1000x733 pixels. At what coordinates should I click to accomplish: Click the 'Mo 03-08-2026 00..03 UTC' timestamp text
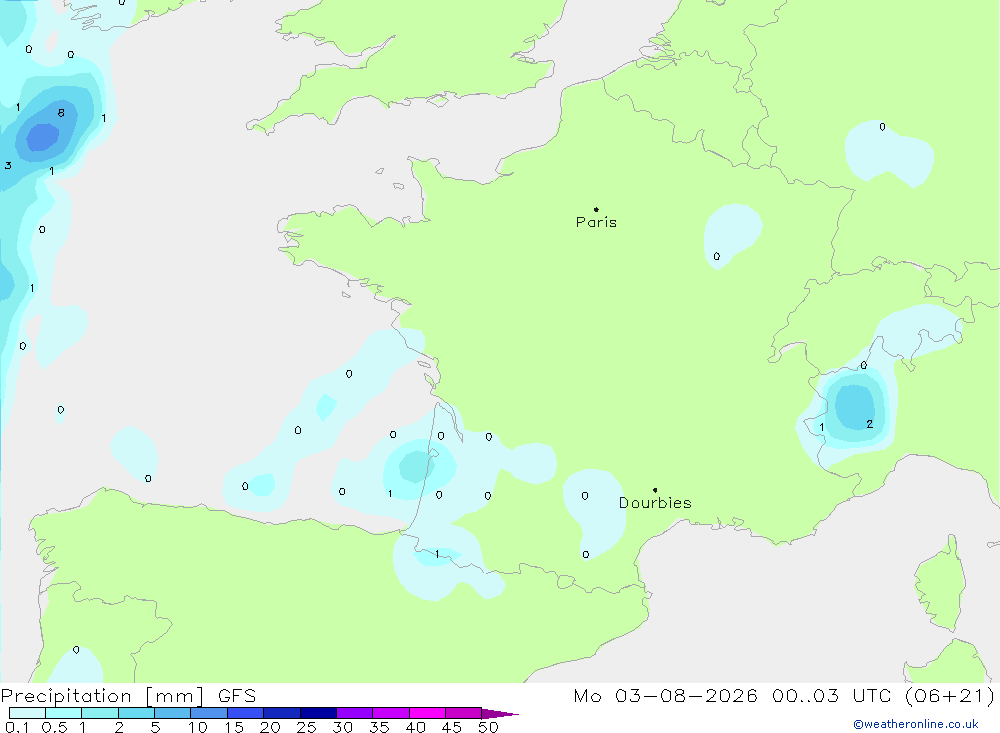pos(732,695)
